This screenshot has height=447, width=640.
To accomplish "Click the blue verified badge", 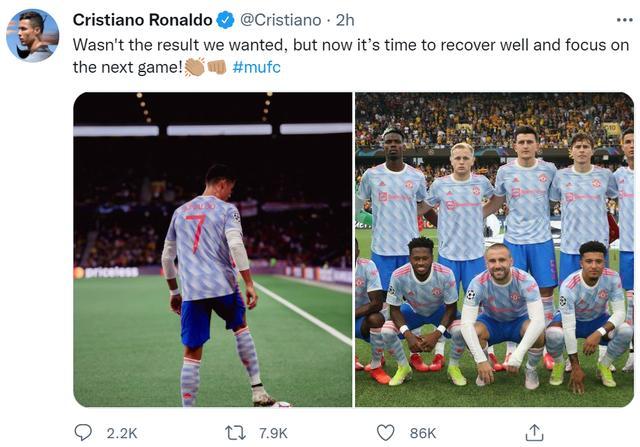I will [226, 20].
